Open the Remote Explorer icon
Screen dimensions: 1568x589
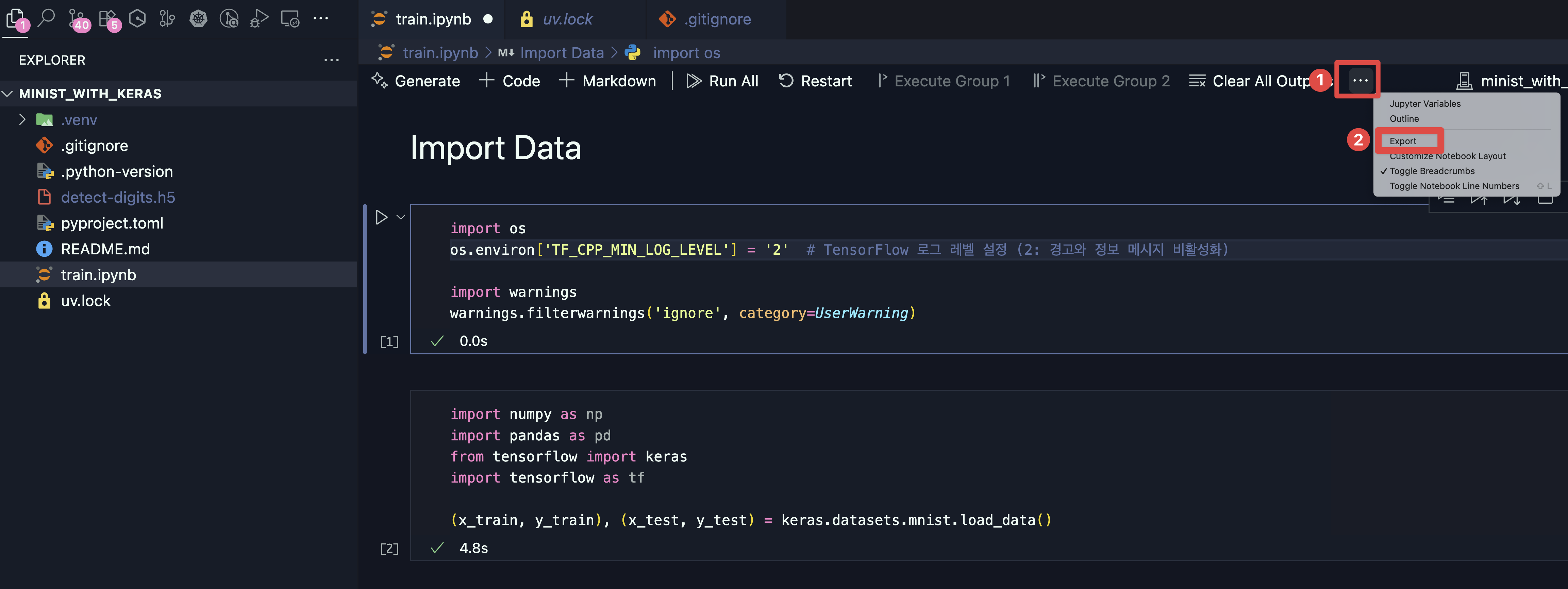point(290,18)
